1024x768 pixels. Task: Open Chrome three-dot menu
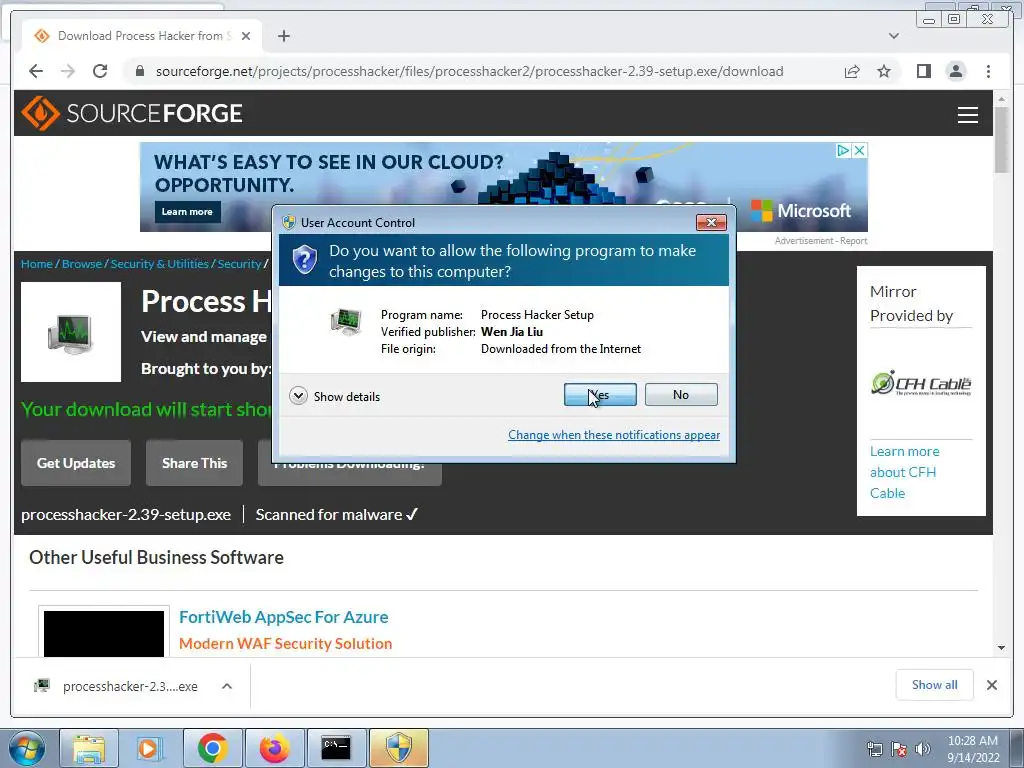click(x=988, y=71)
